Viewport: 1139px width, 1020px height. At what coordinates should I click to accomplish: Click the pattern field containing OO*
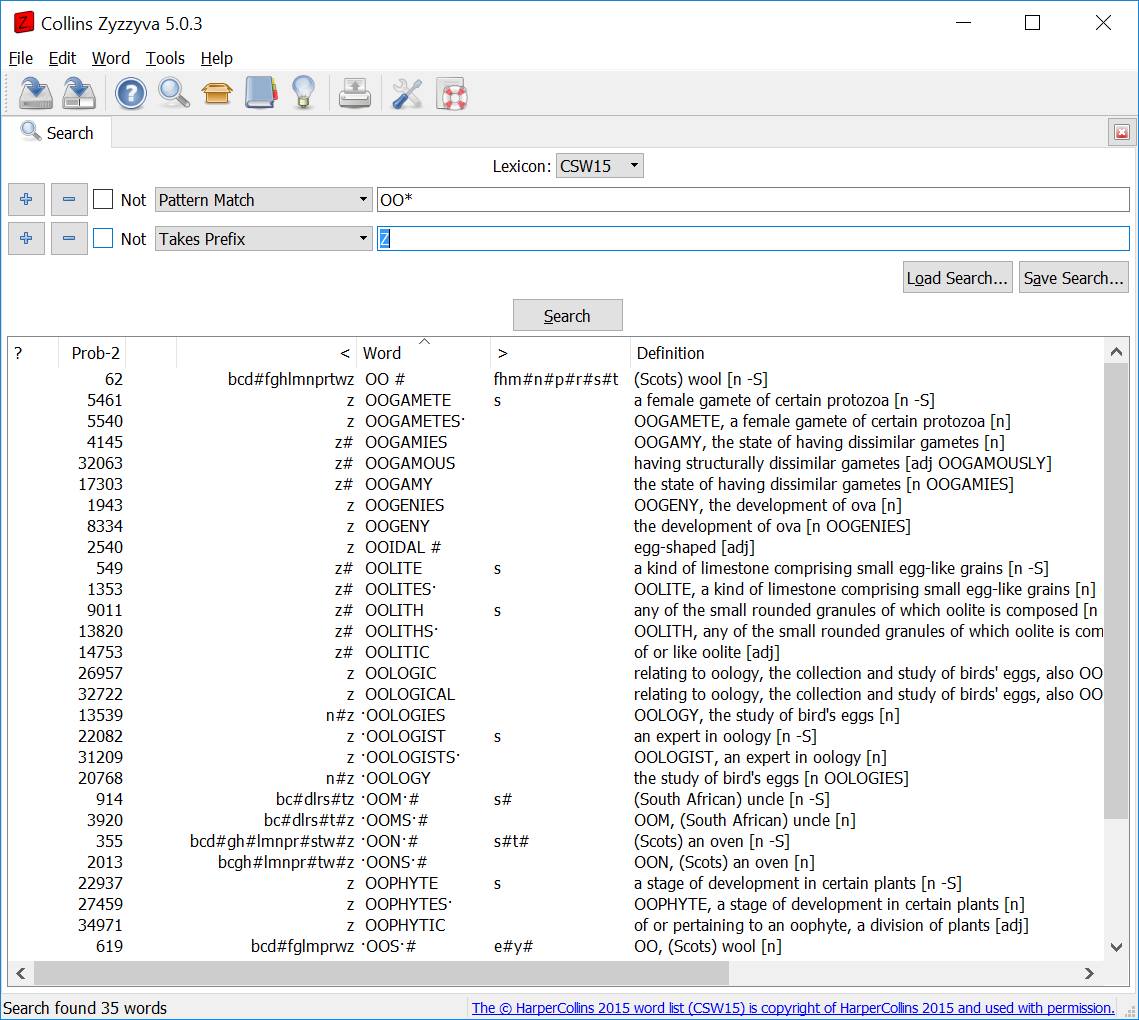[x=753, y=200]
